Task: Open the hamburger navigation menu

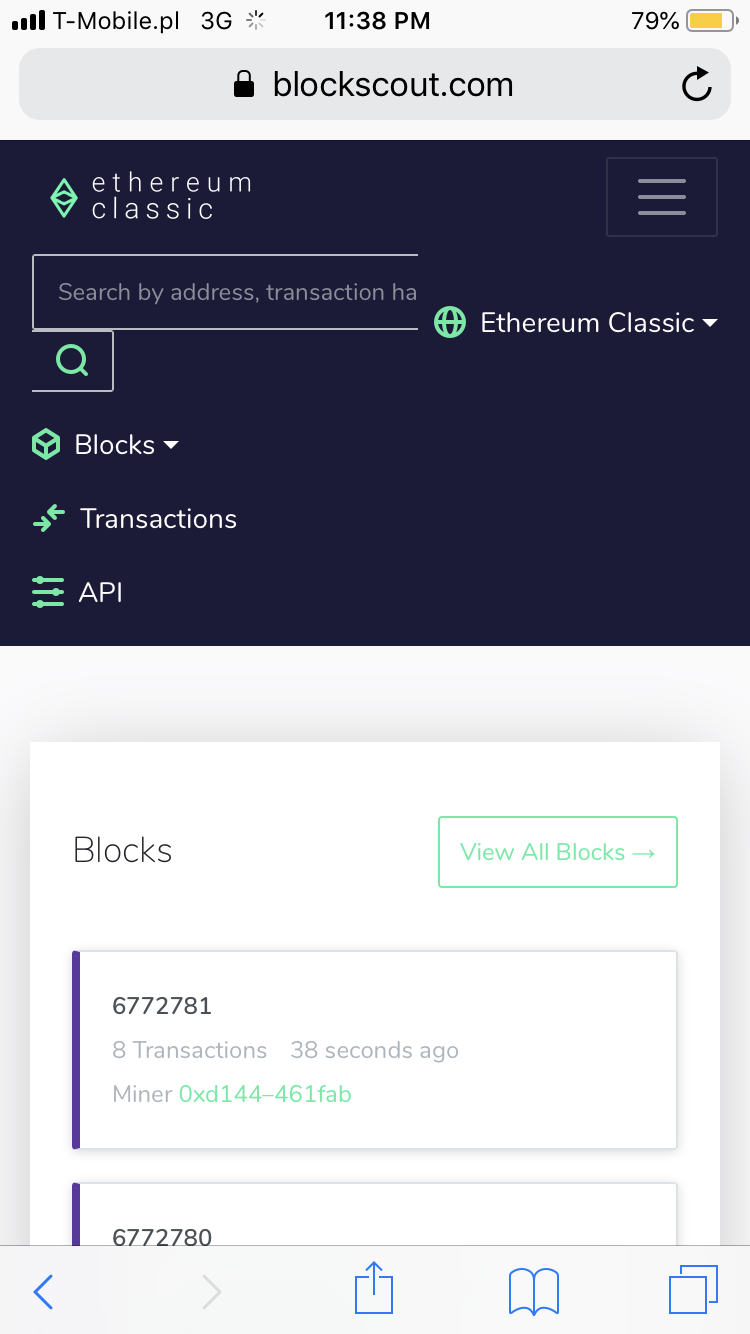Action: [661, 197]
